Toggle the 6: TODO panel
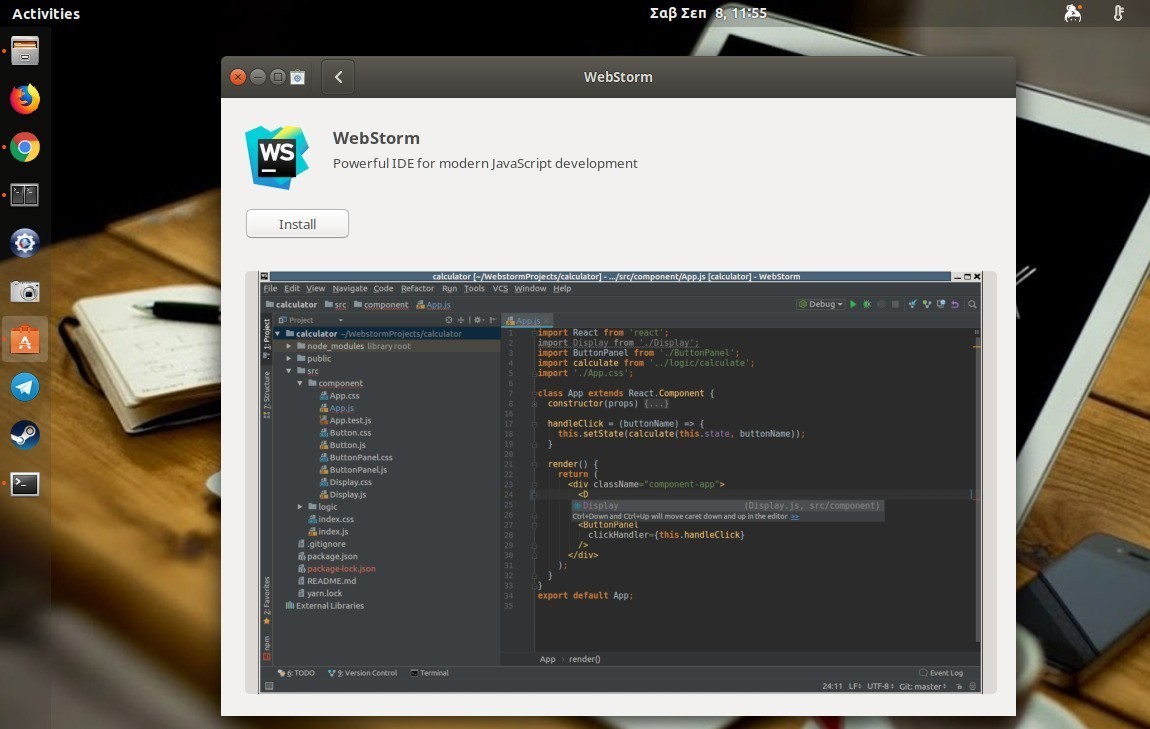Image resolution: width=1150 pixels, height=729 pixels. (300, 672)
